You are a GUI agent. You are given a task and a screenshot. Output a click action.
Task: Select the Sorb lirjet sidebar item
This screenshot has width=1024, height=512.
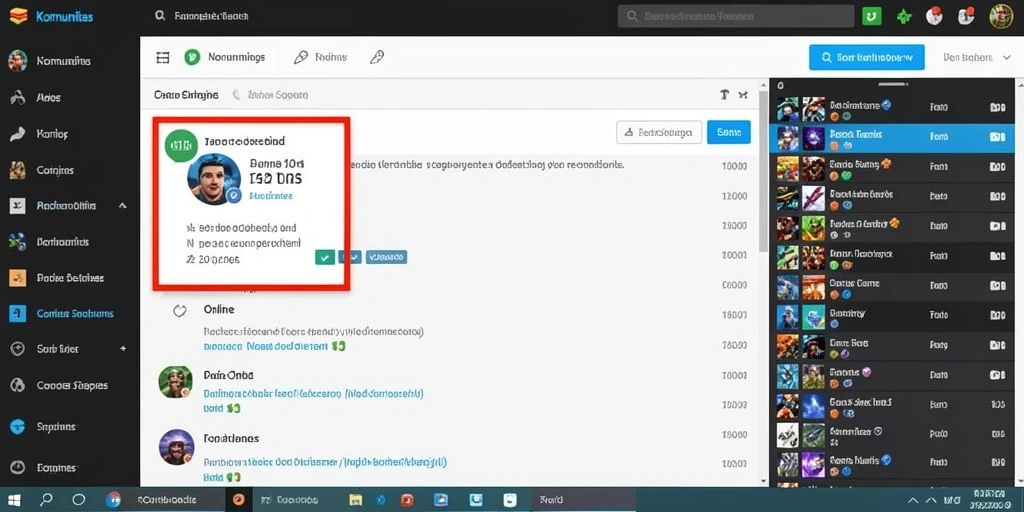[x=69, y=349]
